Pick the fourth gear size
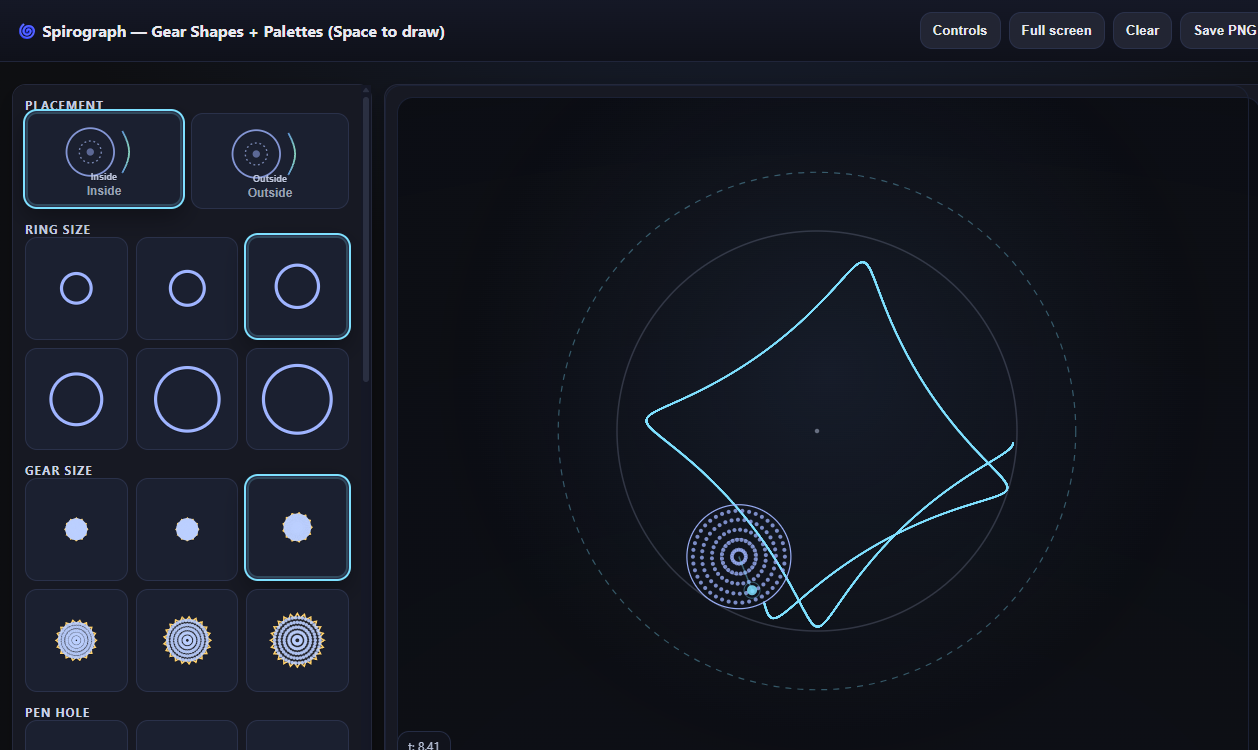The image size is (1258, 750). click(x=76, y=640)
